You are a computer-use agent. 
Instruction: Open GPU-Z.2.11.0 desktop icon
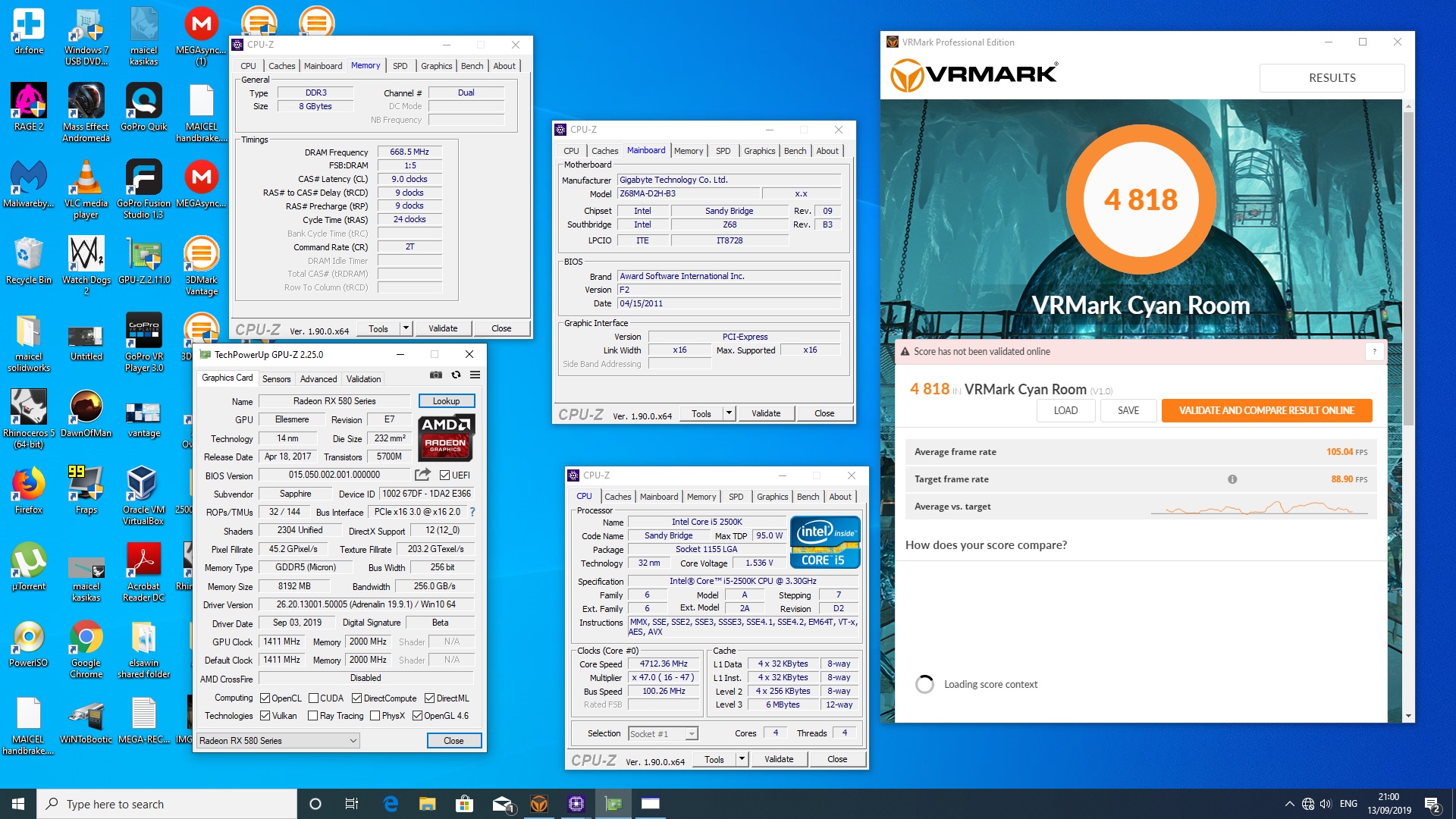(x=143, y=261)
